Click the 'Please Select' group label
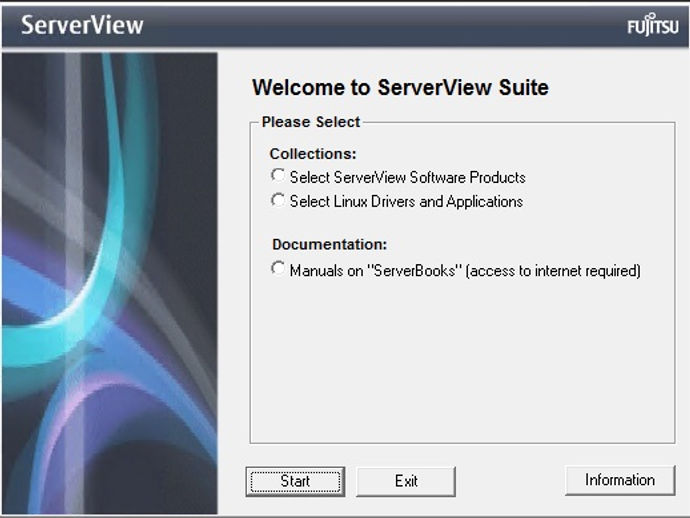Screen dimensions: 690x518 coord(311,122)
